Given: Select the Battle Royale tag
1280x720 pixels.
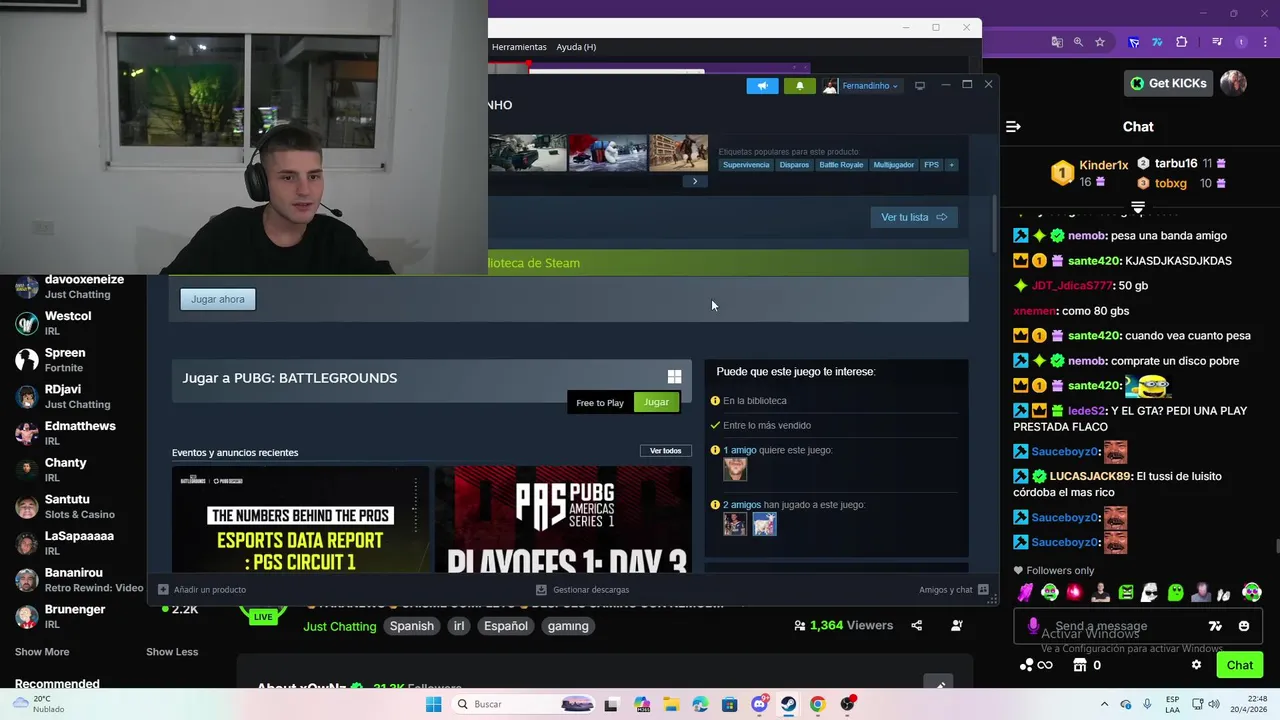Looking at the screenshot, I should point(841,165).
